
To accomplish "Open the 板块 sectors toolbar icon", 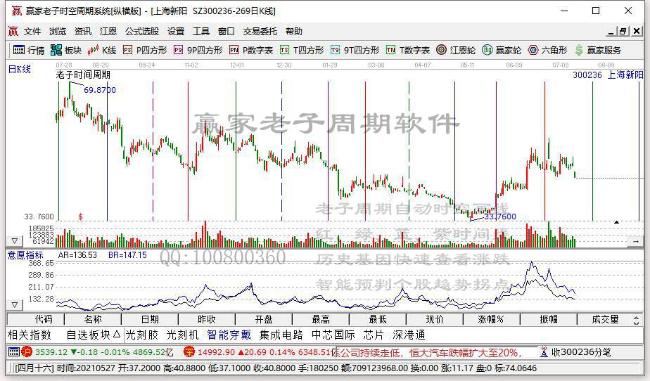I will pyautogui.click(x=66, y=50).
